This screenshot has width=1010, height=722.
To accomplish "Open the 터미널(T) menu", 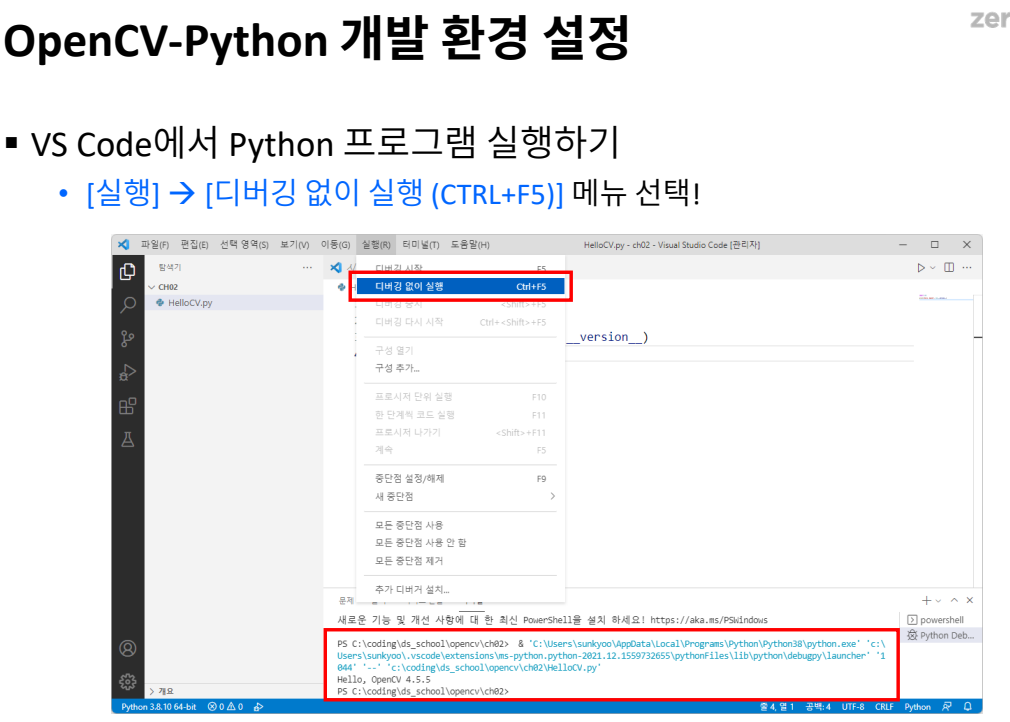I will (x=421, y=245).
